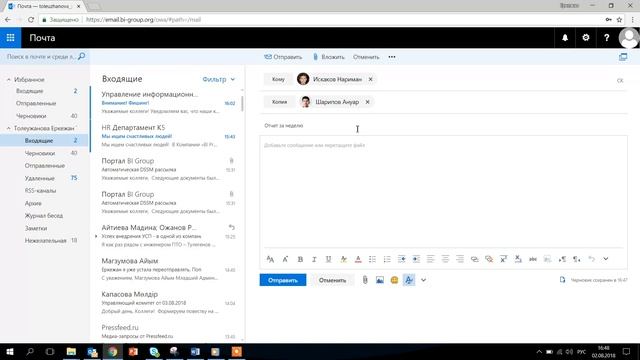Viewport: 640px width, 360px height.
Task: Increase indent in message body
Action: pyautogui.click(x=416, y=259)
